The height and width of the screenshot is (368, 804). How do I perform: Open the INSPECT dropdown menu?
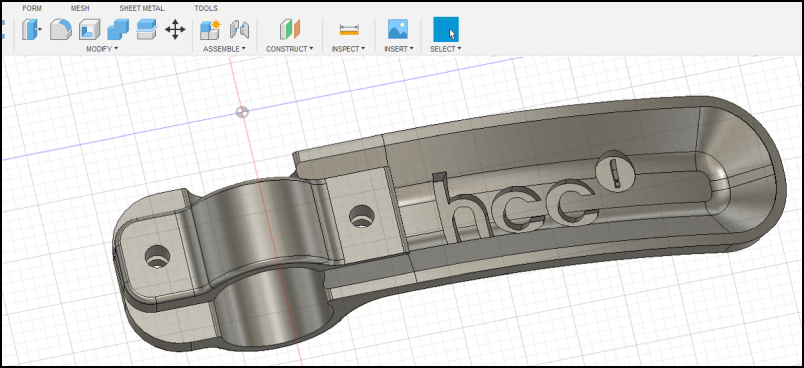(x=348, y=49)
